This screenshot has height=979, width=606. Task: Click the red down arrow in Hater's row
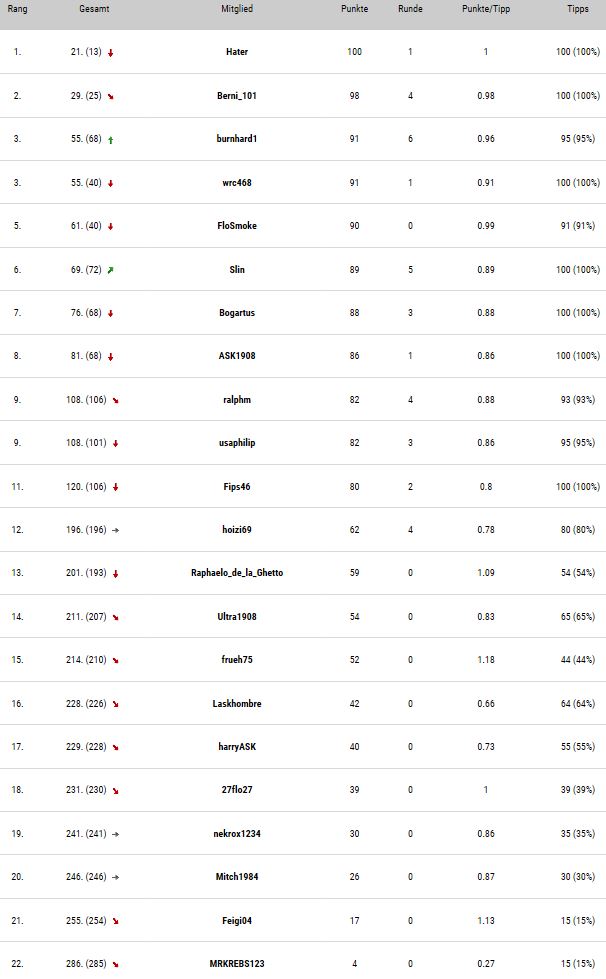click(110, 53)
